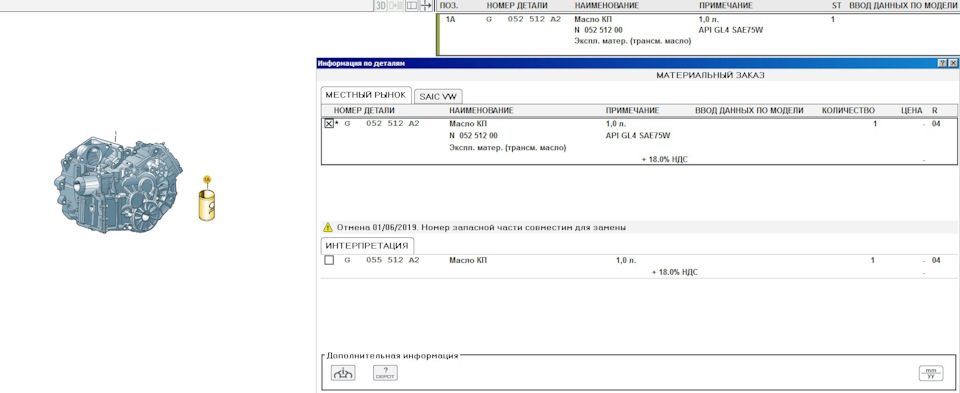The image size is (960, 393).
Task: Click the ЦЕНА column header
Action: (x=912, y=110)
